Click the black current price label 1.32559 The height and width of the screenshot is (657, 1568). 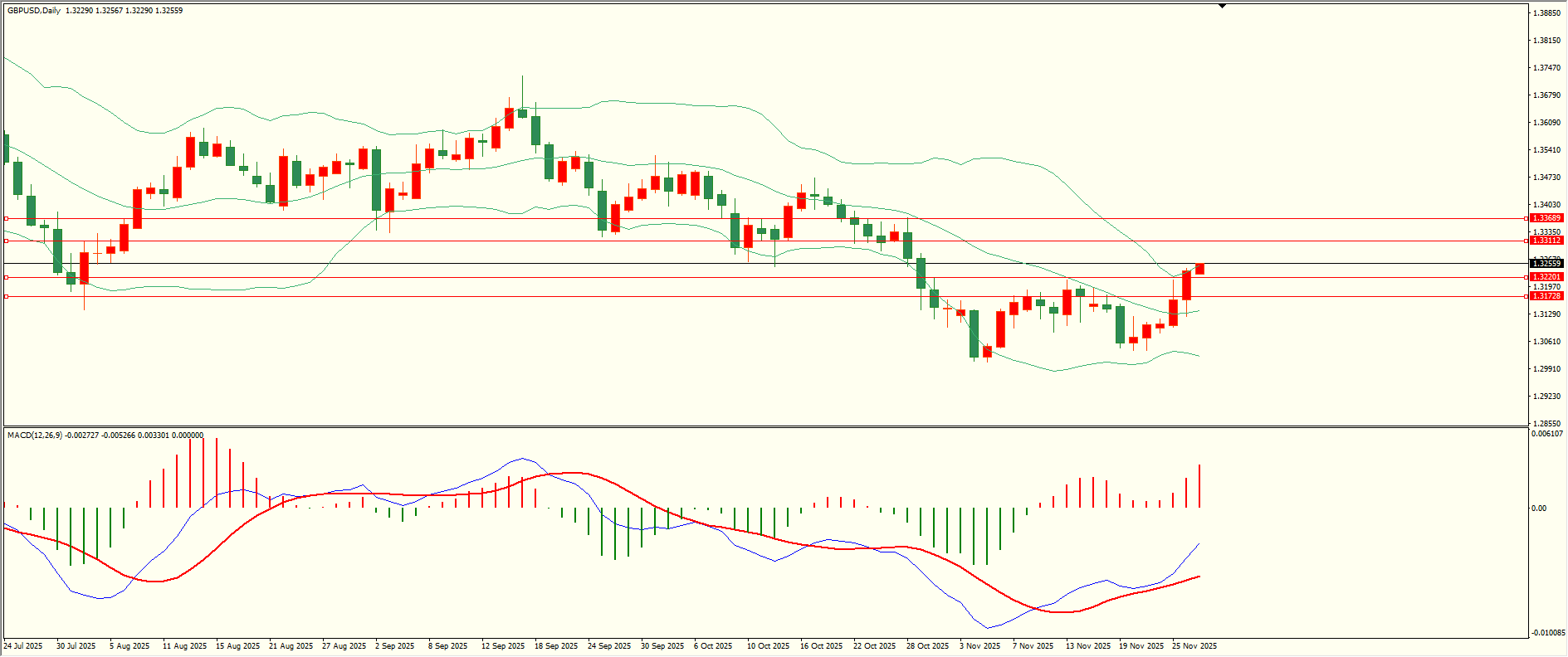1546,264
